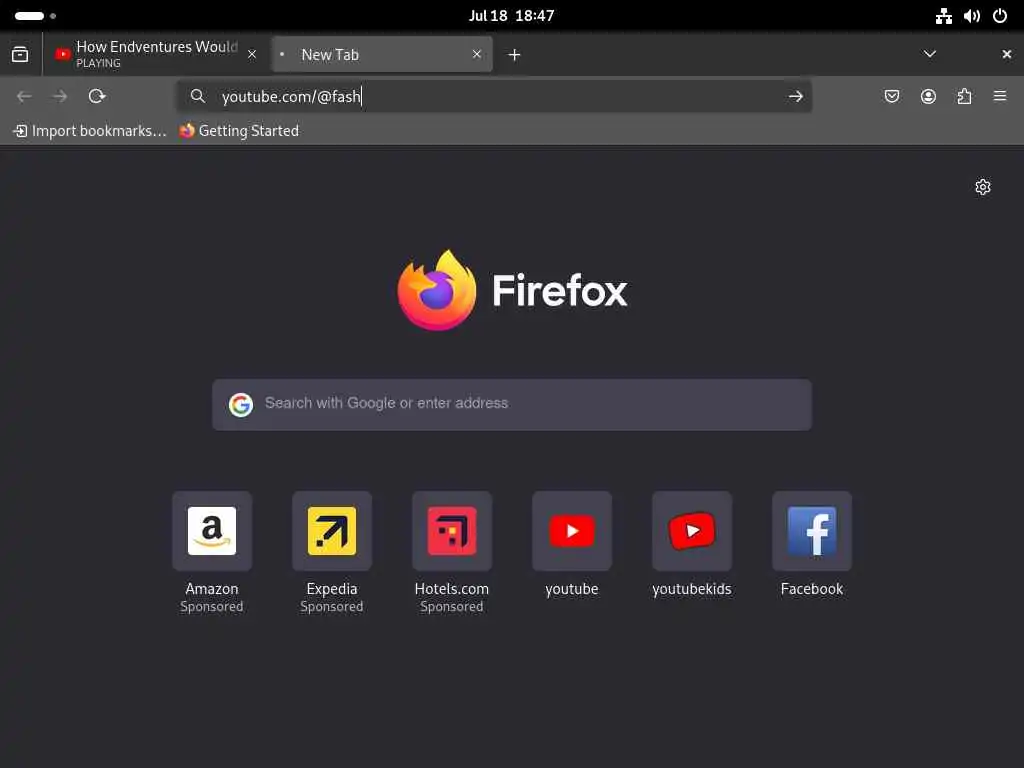Open the youtube shortcut tile
Screen dimensions: 1024x768
tap(572, 544)
